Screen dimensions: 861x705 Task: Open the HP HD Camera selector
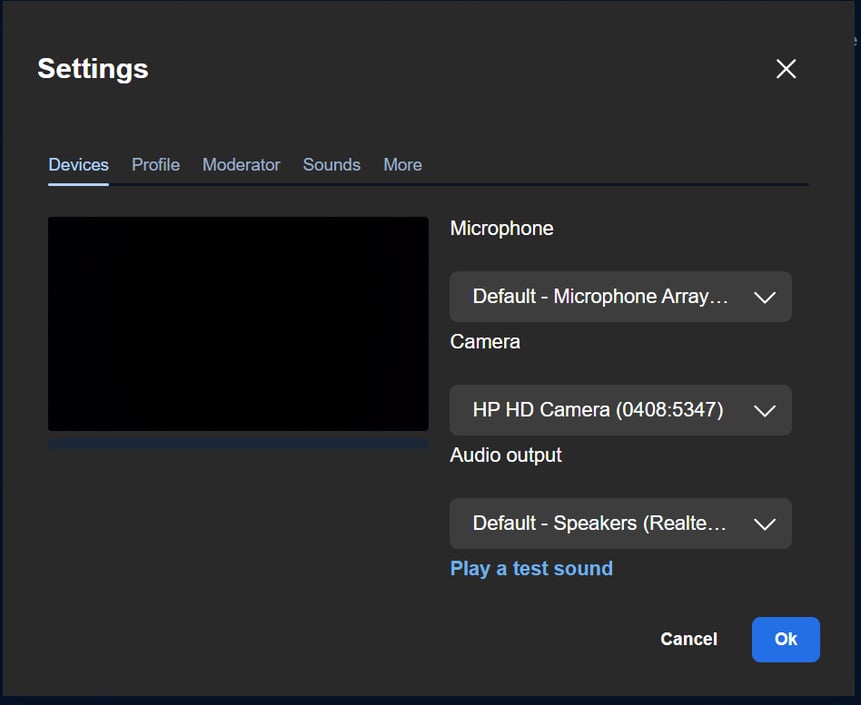[x=598, y=410]
